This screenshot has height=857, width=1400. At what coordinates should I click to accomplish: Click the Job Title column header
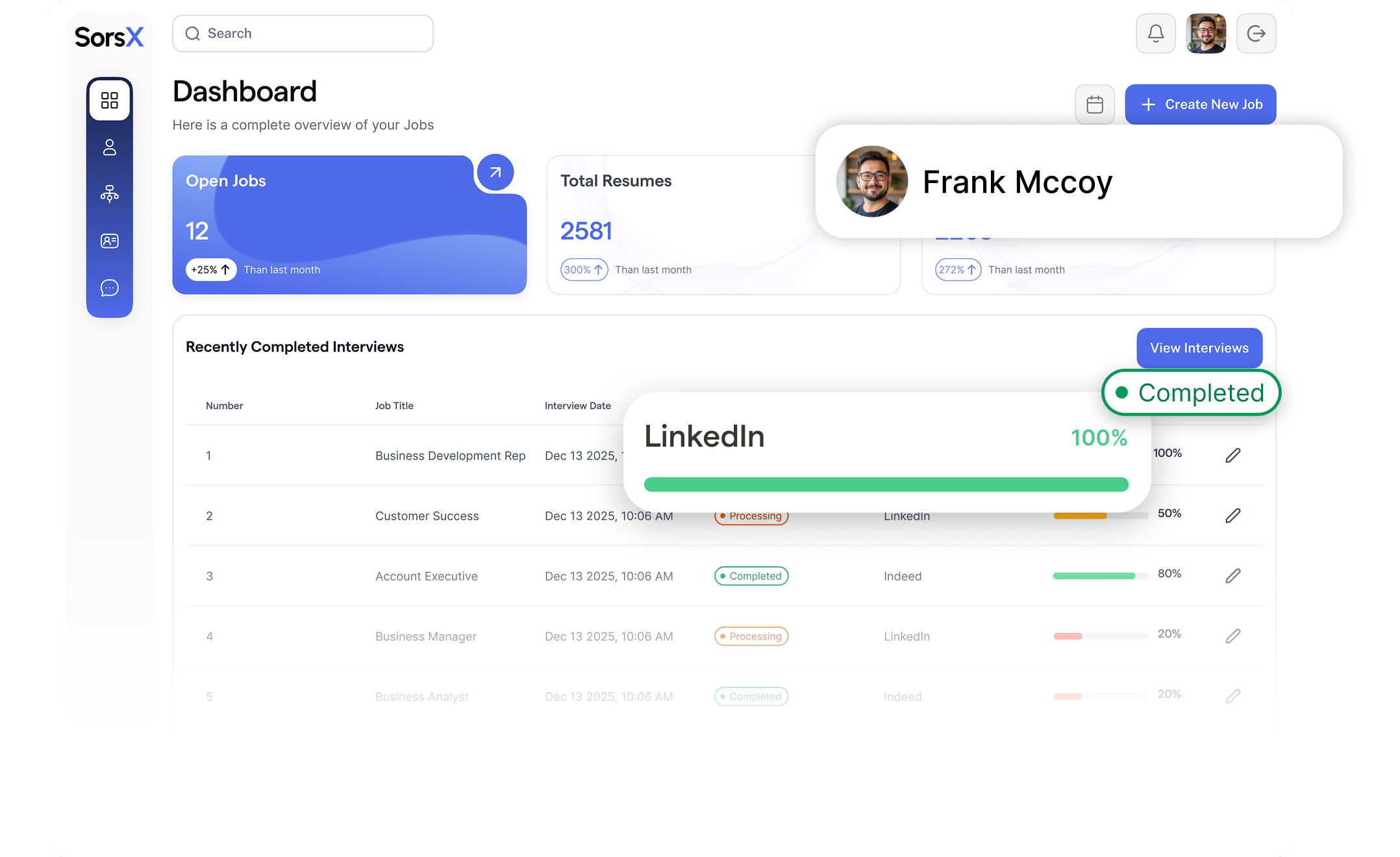pyautogui.click(x=394, y=406)
